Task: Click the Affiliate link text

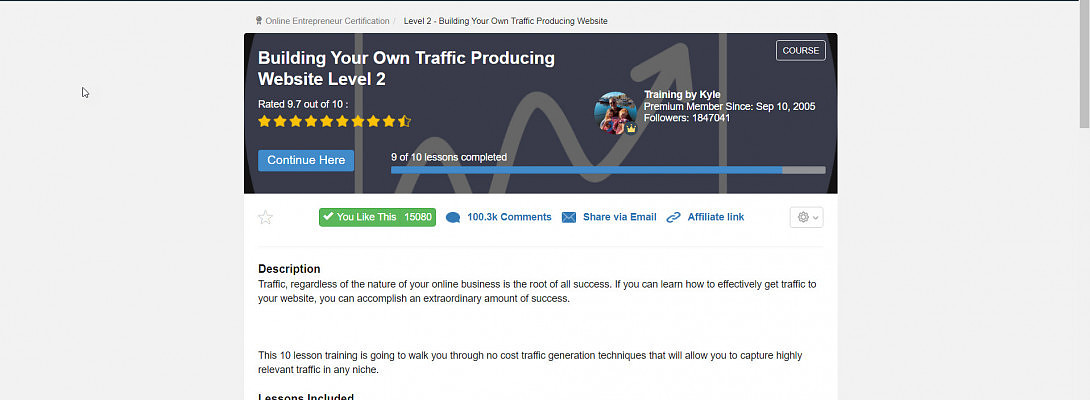Action: pyautogui.click(x=715, y=217)
